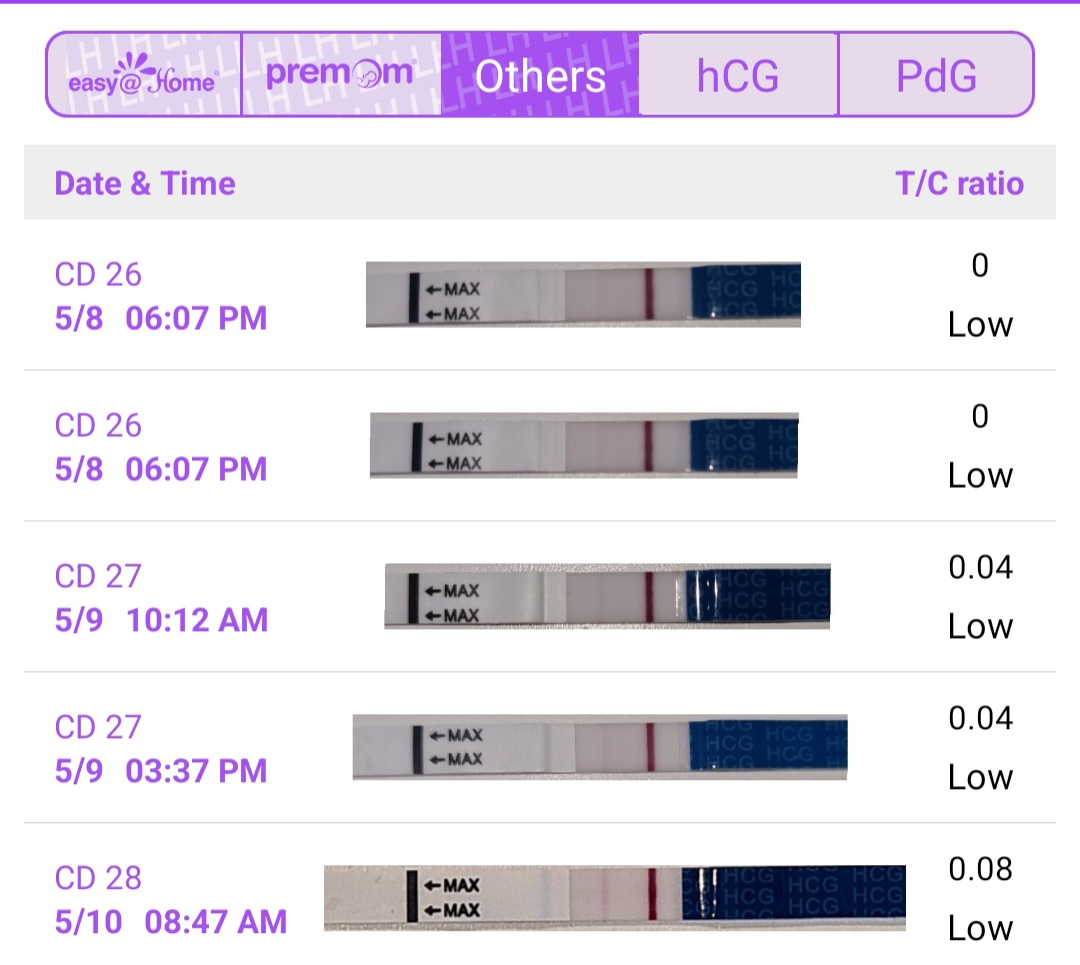Tap the strip photo for 5/10 08:47 AM
Screen dimensions: 1080x965
click(x=615, y=897)
